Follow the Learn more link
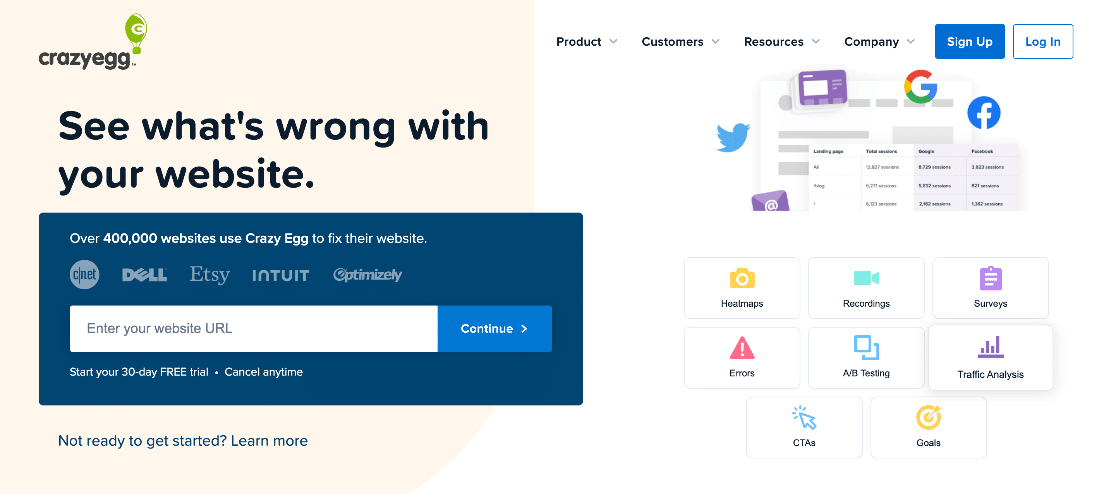The height and width of the screenshot is (494, 1116). pyautogui.click(x=269, y=441)
